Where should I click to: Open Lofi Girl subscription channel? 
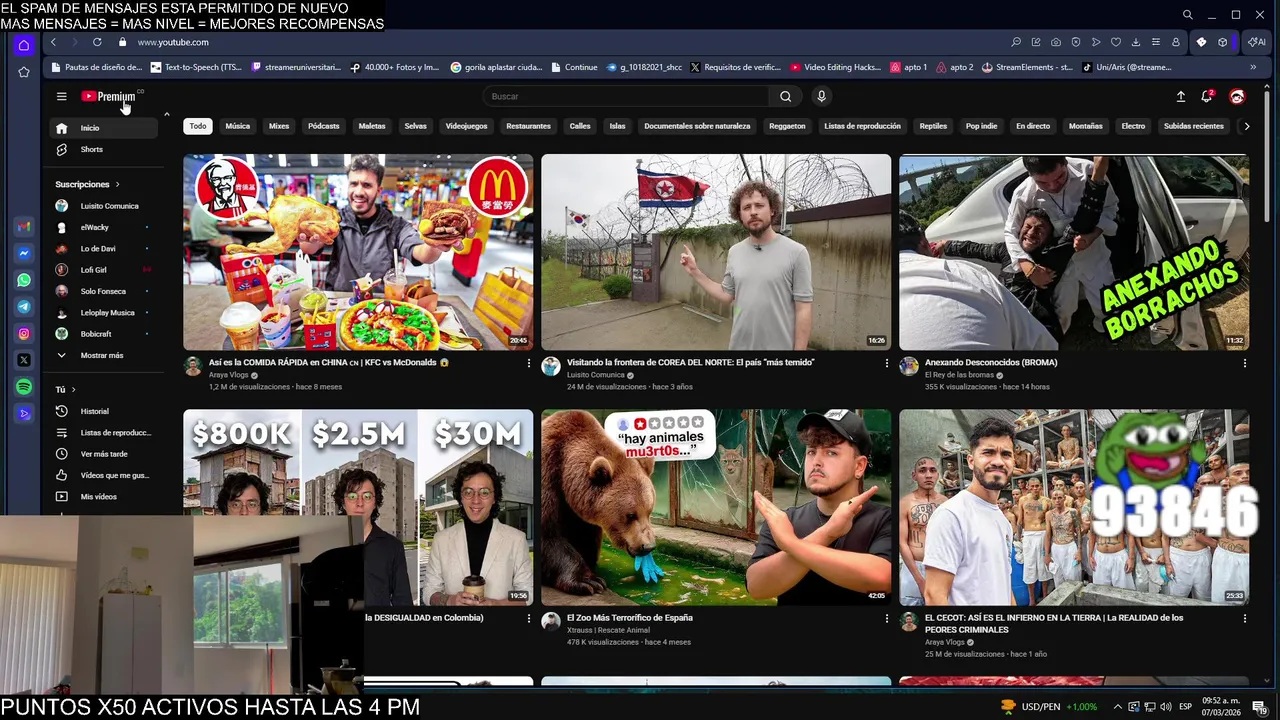click(x=104, y=270)
